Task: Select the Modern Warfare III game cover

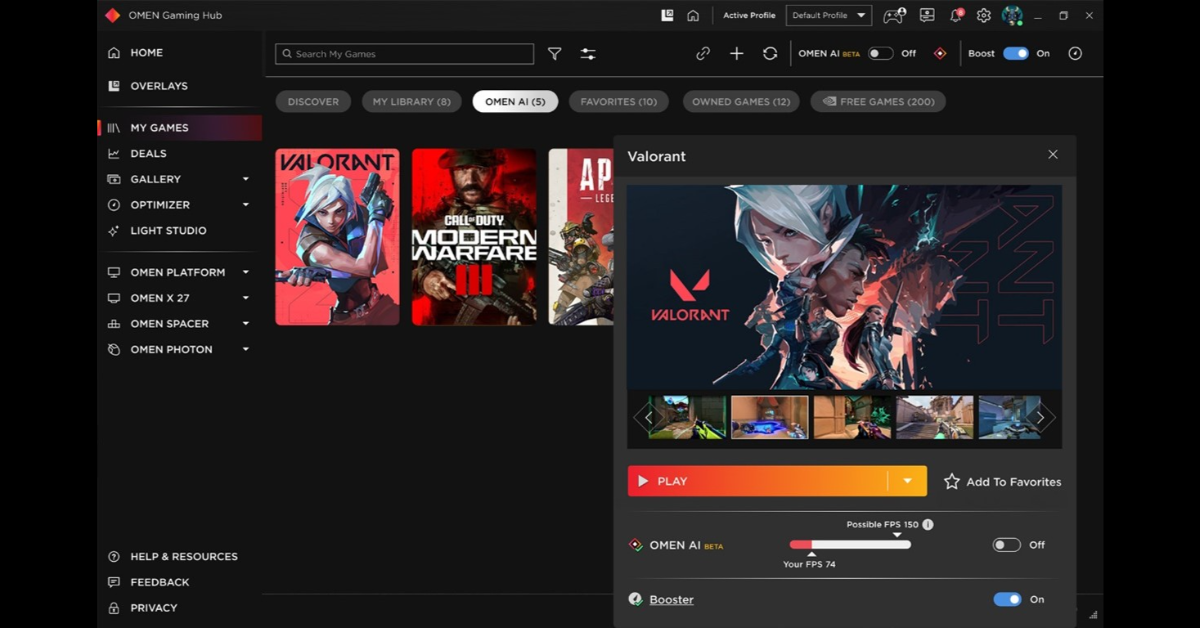Action: tap(474, 237)
